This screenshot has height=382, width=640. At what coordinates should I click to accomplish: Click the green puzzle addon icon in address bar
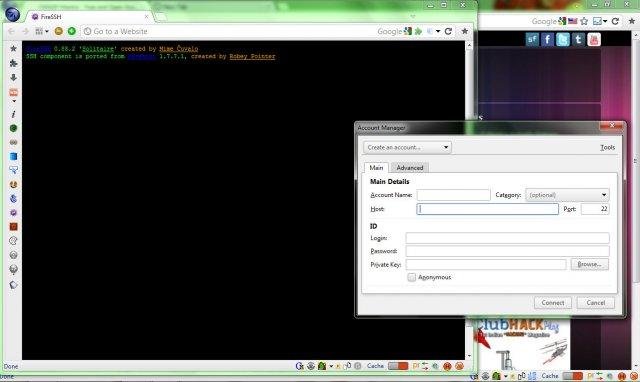(418, 31)
